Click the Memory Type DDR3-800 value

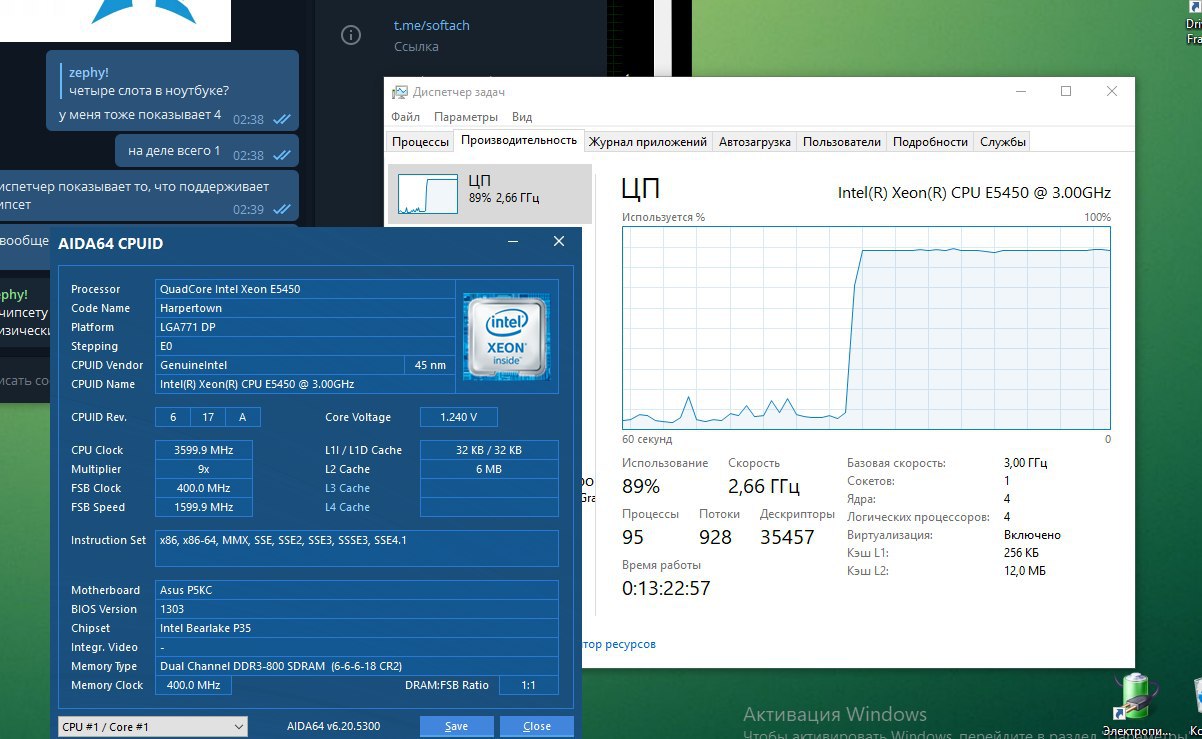[x=357, y=666]
